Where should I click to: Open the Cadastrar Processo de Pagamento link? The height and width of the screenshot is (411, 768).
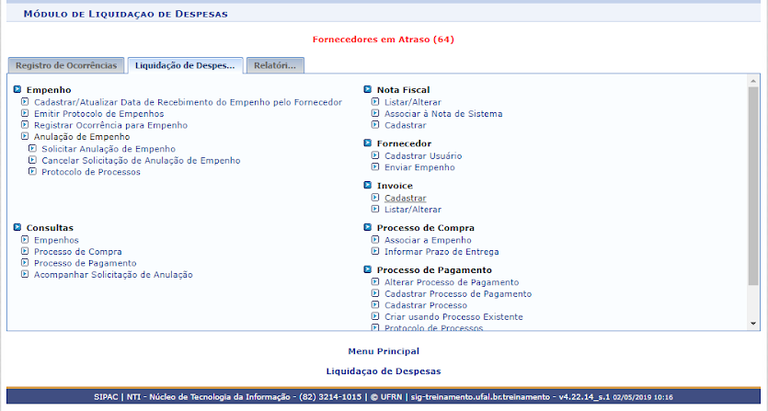tap(458, 294)
